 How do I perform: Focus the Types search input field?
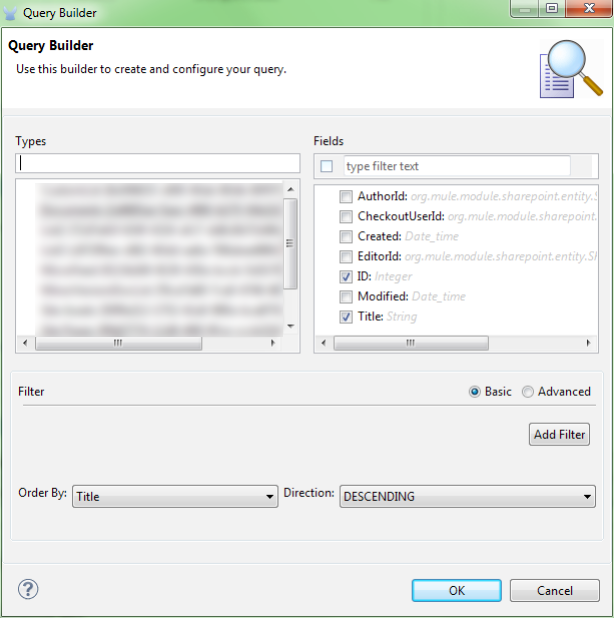158,163
